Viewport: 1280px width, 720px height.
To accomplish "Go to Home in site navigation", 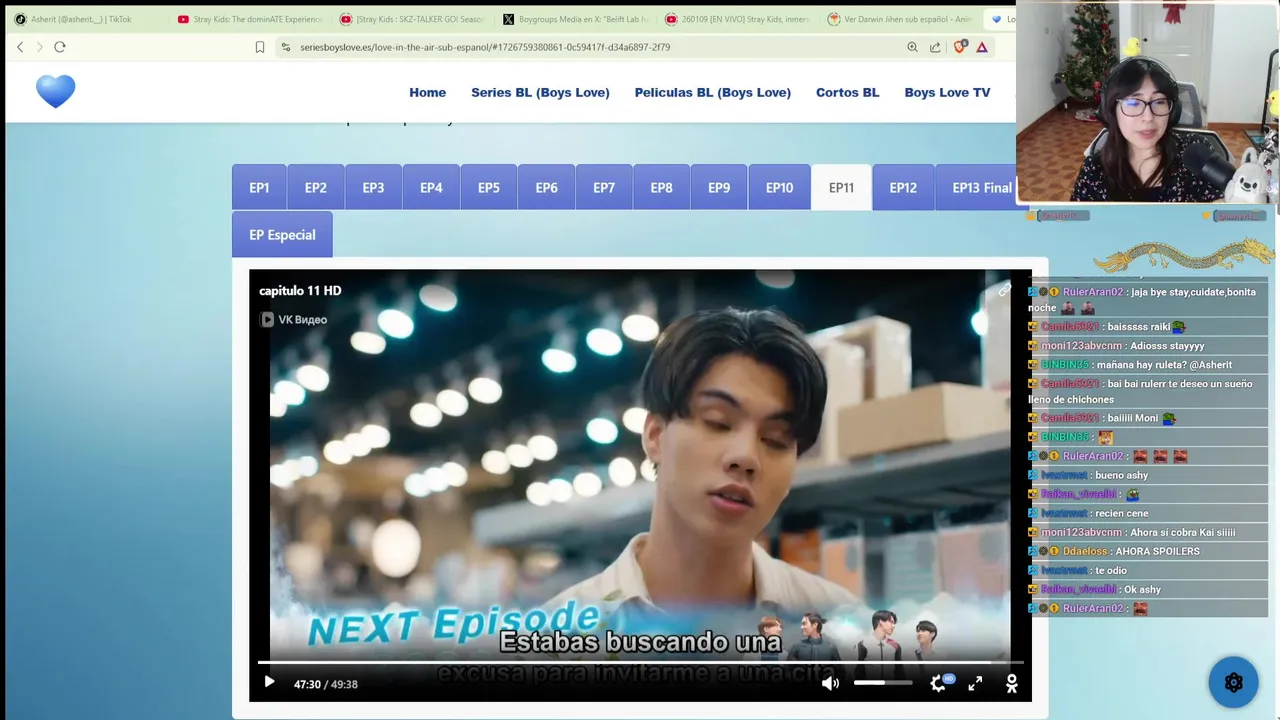I will click(x=427, y=92).
